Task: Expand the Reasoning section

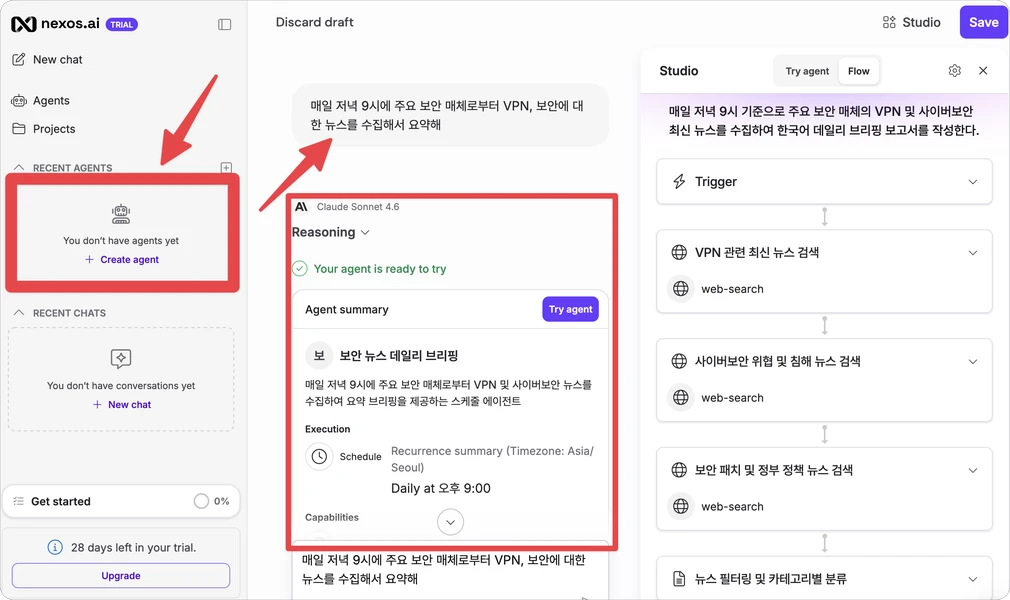Action: 330,232
